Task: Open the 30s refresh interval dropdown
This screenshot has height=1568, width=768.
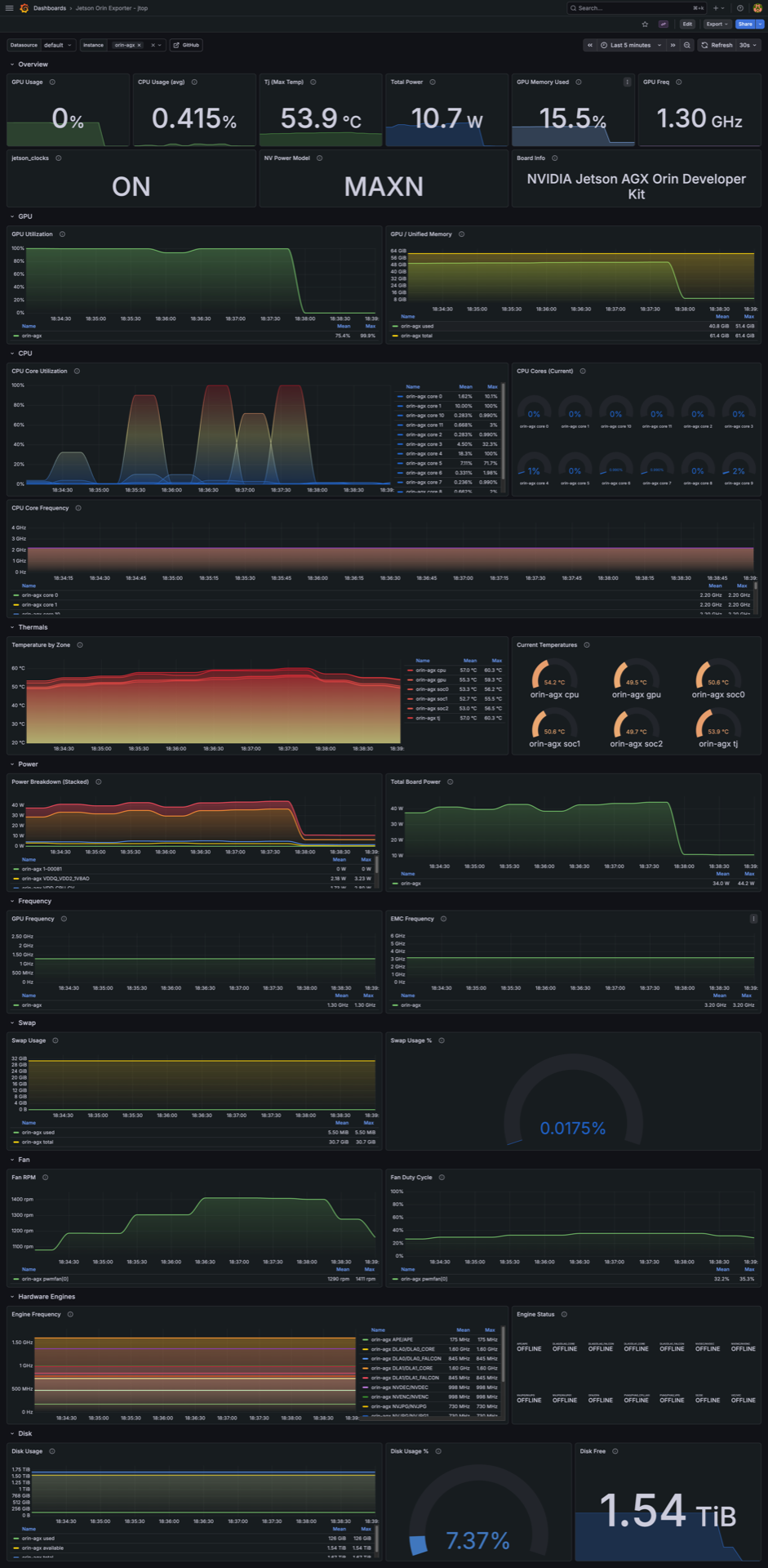Action: point(748,45)
